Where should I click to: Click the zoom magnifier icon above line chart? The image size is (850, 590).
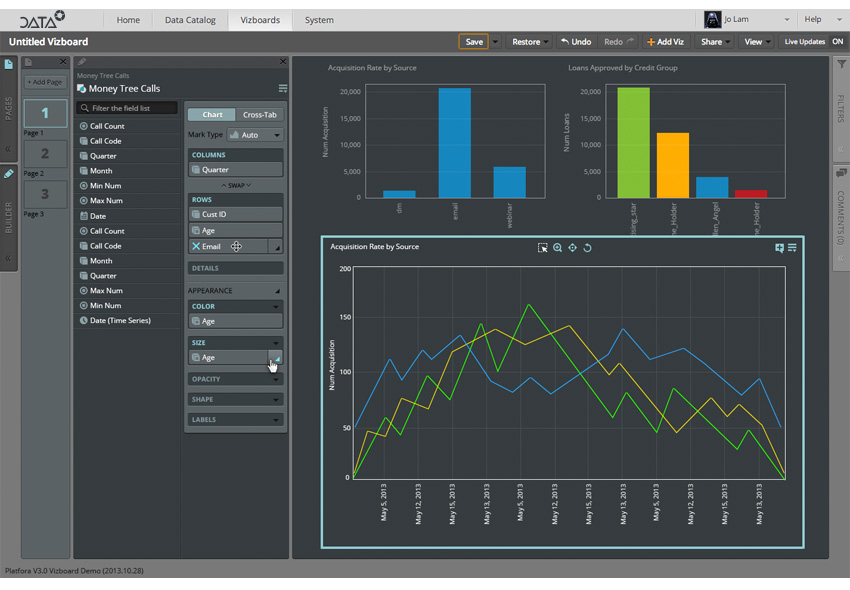click(557, 247)
